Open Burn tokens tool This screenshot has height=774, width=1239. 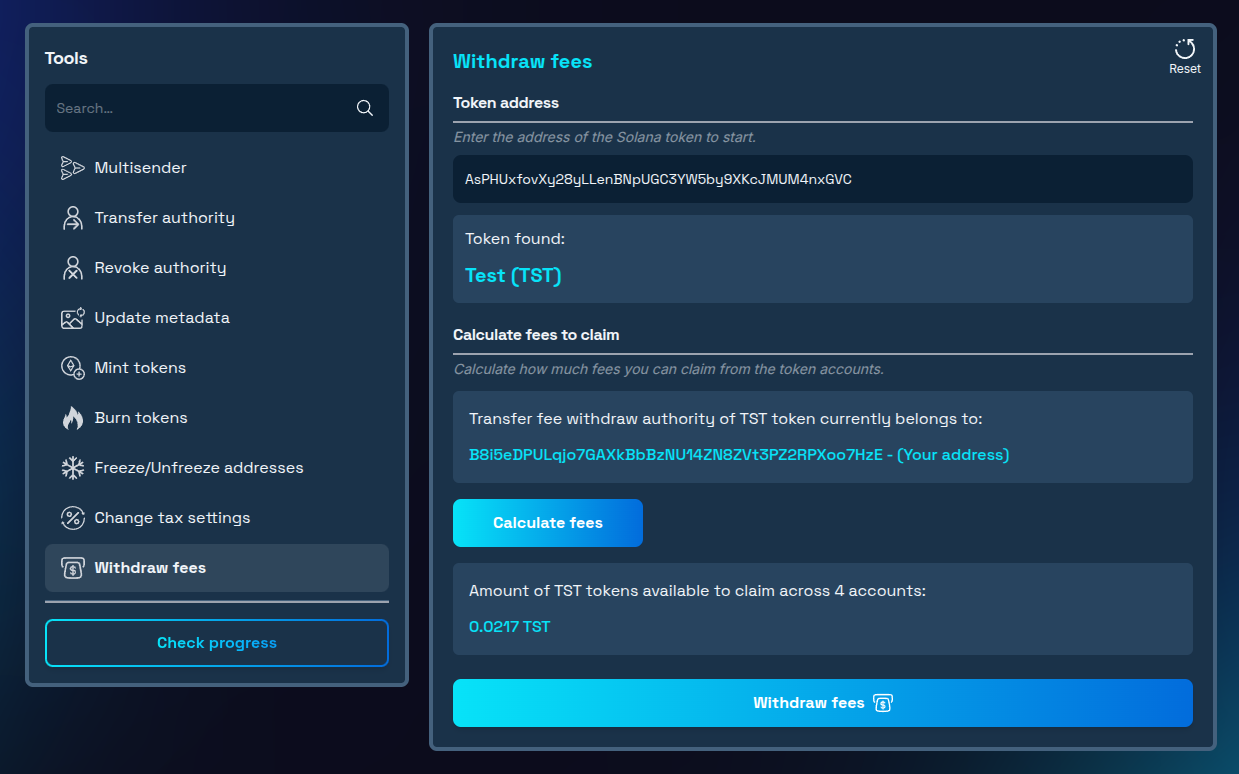(x=217, y=418)
